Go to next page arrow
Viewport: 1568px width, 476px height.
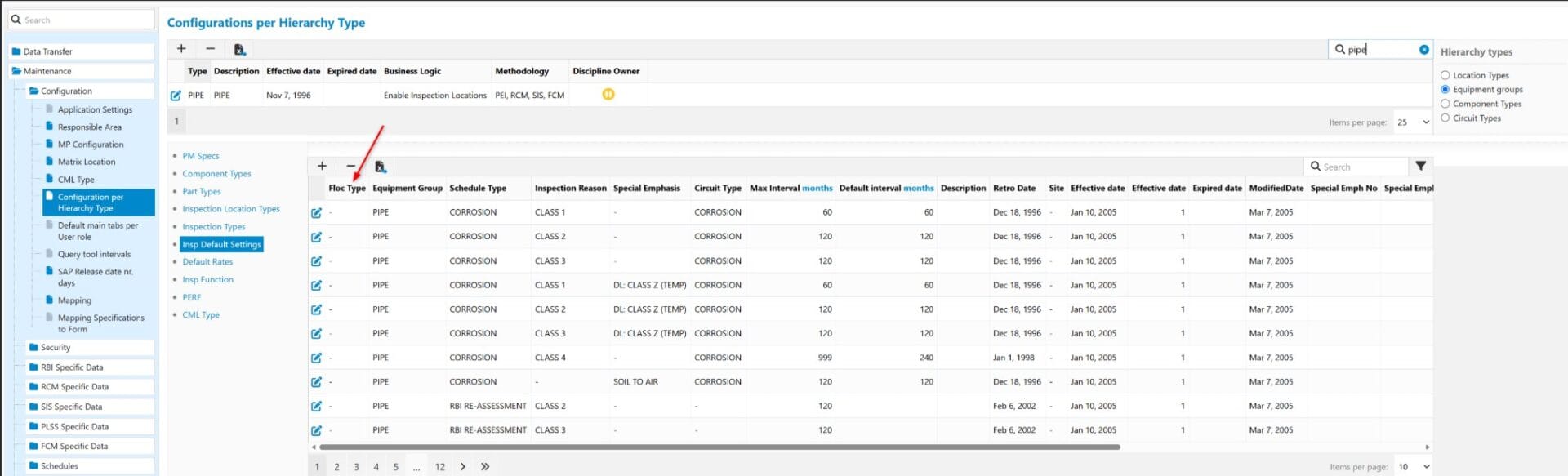462,467
